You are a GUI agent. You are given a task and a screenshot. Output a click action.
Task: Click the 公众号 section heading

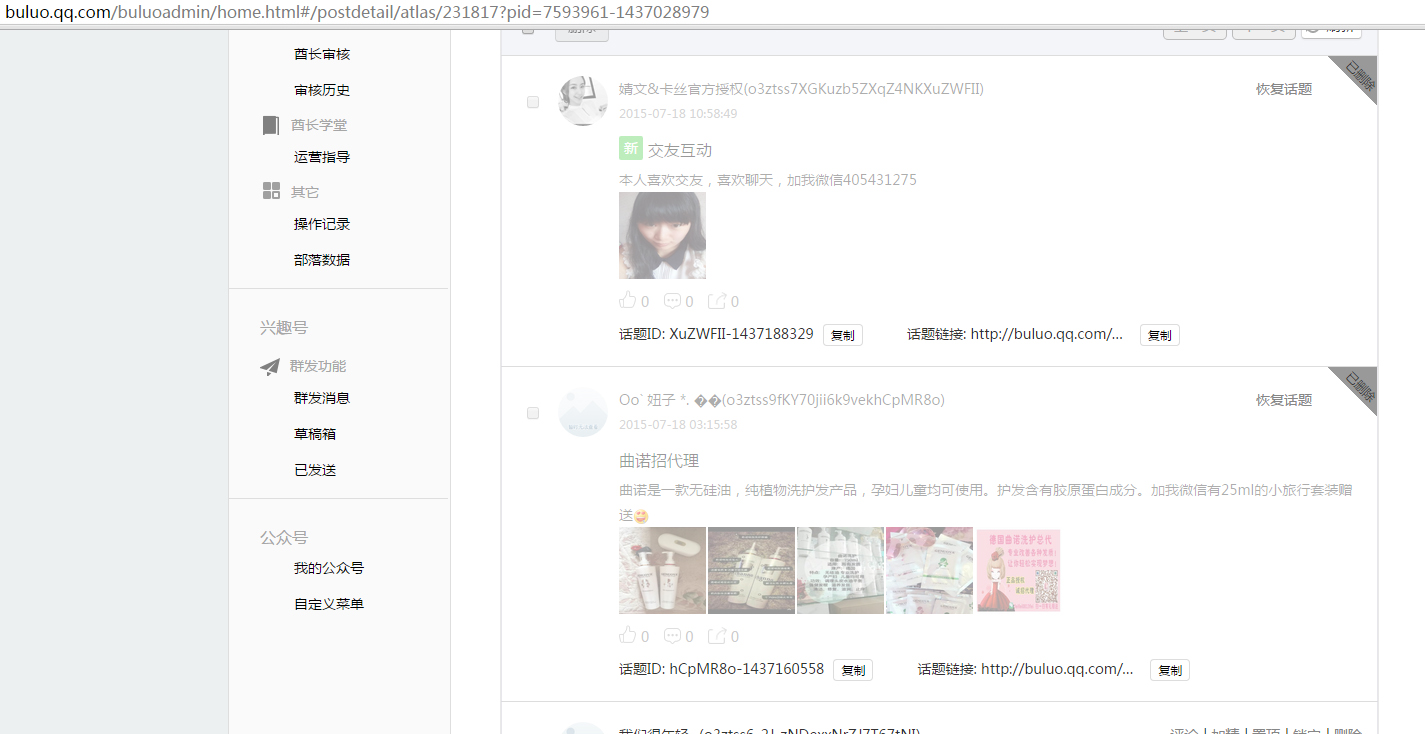coord(284,538)
